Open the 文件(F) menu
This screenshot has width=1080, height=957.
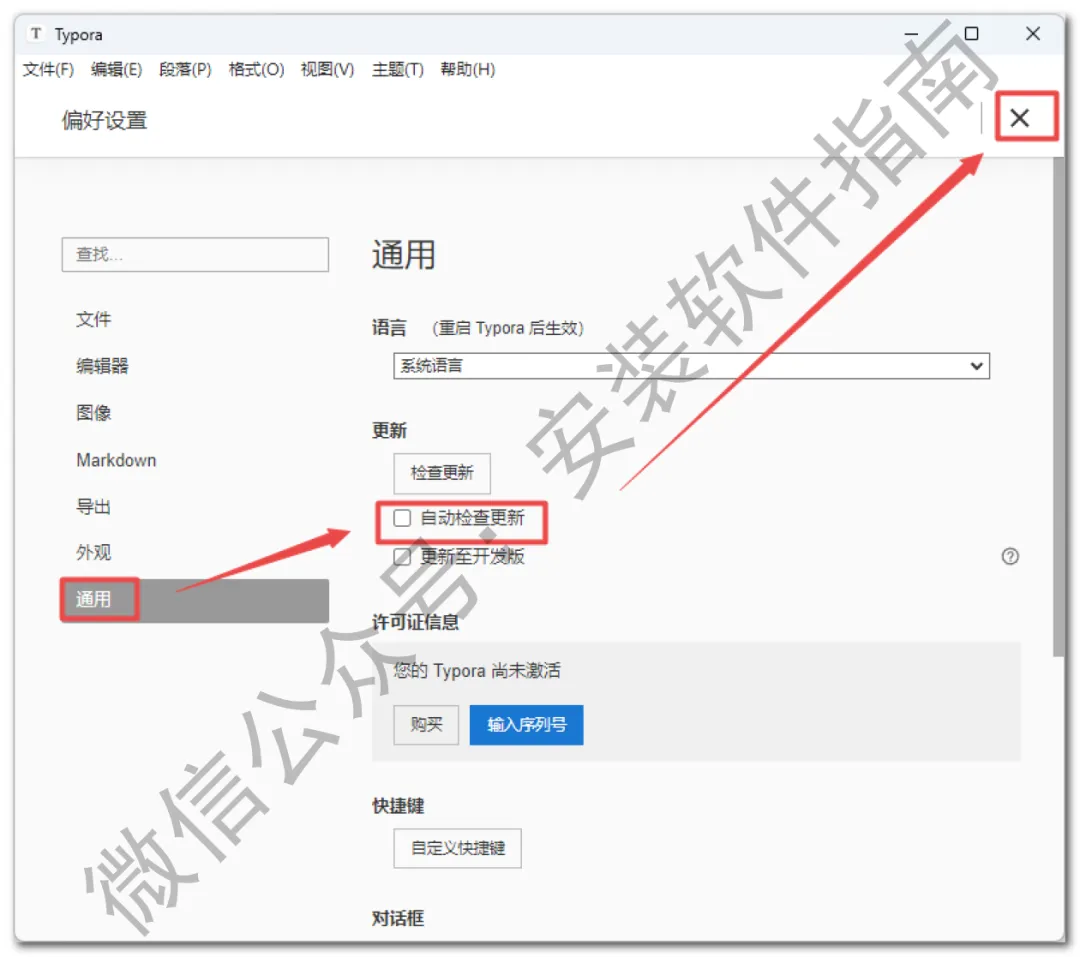(x=48, y=70)
